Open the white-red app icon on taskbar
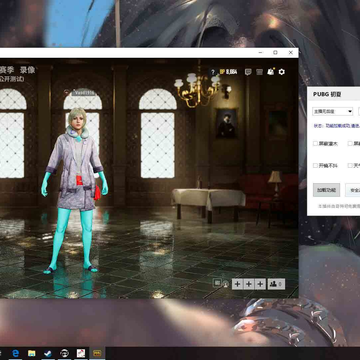This screenshot has width=360, height=360. 81,353
